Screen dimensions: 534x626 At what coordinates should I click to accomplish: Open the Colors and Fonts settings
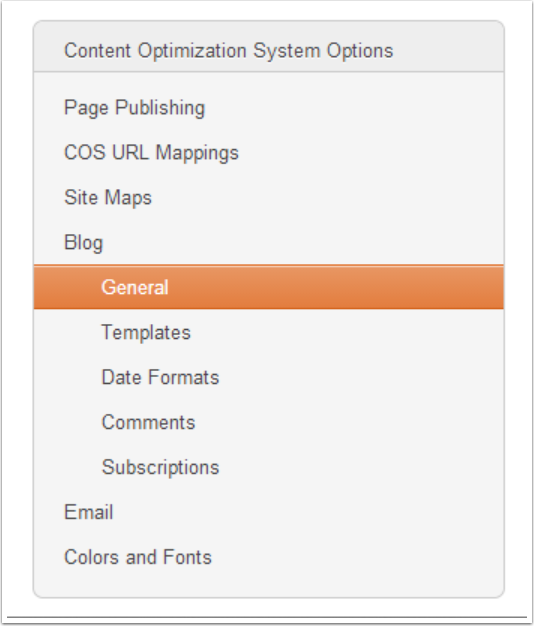138,557
